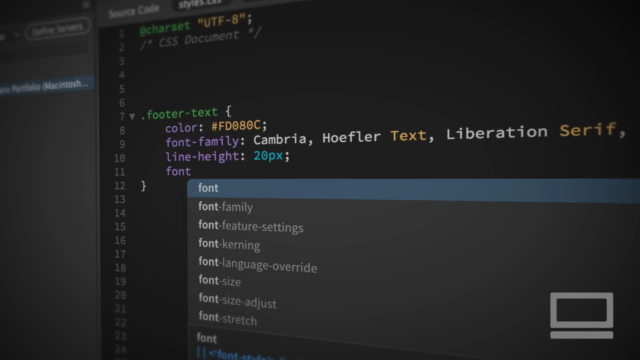Click the closing brace on line 12
The height and width of the screenshot is (360, 640).
pyautogui.click(x=143, y=186)
